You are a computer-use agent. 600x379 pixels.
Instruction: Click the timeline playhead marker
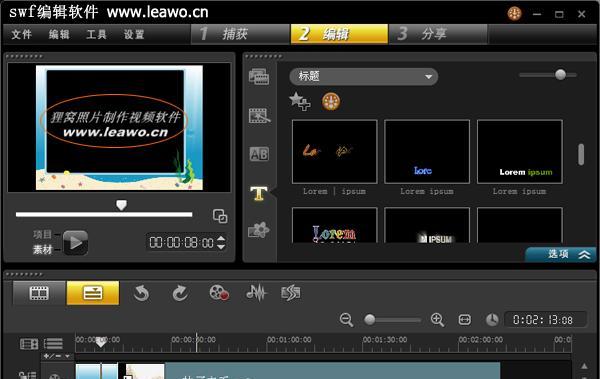coord(101,342)
